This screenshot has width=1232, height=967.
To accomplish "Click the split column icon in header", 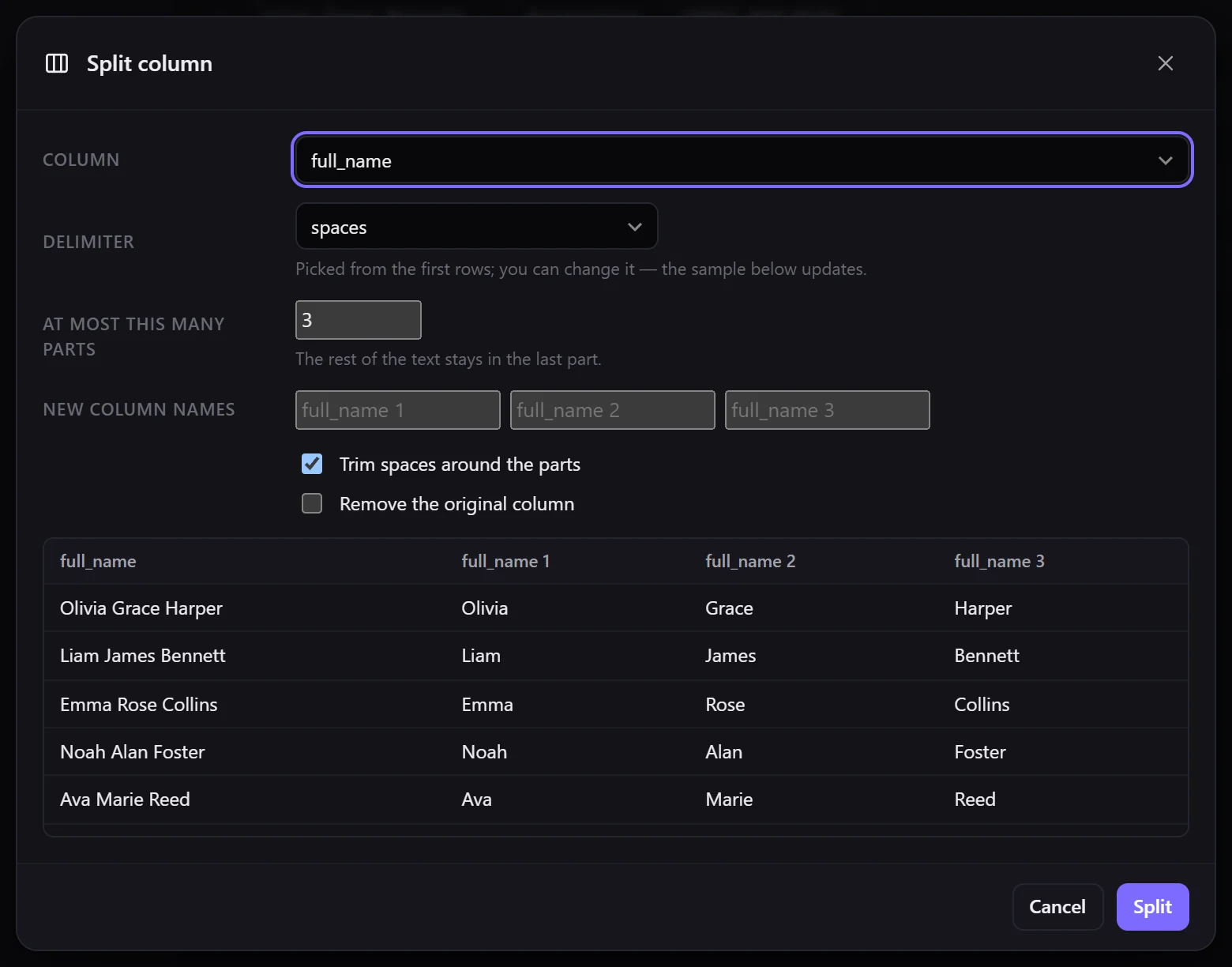I will [x=57, y=63].
